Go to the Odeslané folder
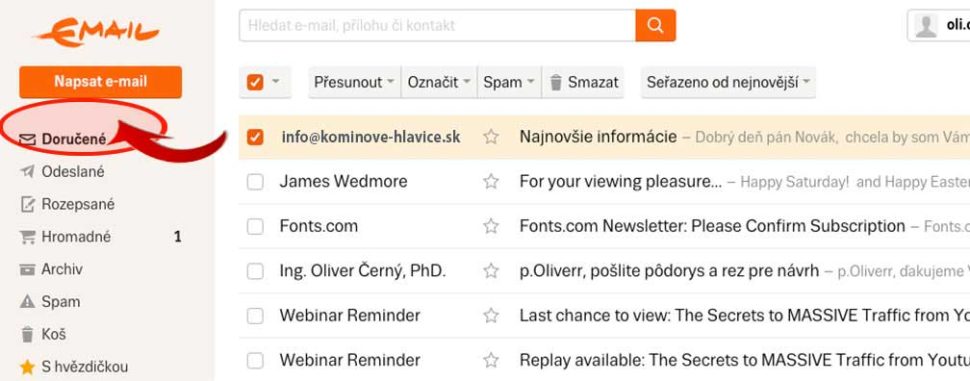 point(62,172)
